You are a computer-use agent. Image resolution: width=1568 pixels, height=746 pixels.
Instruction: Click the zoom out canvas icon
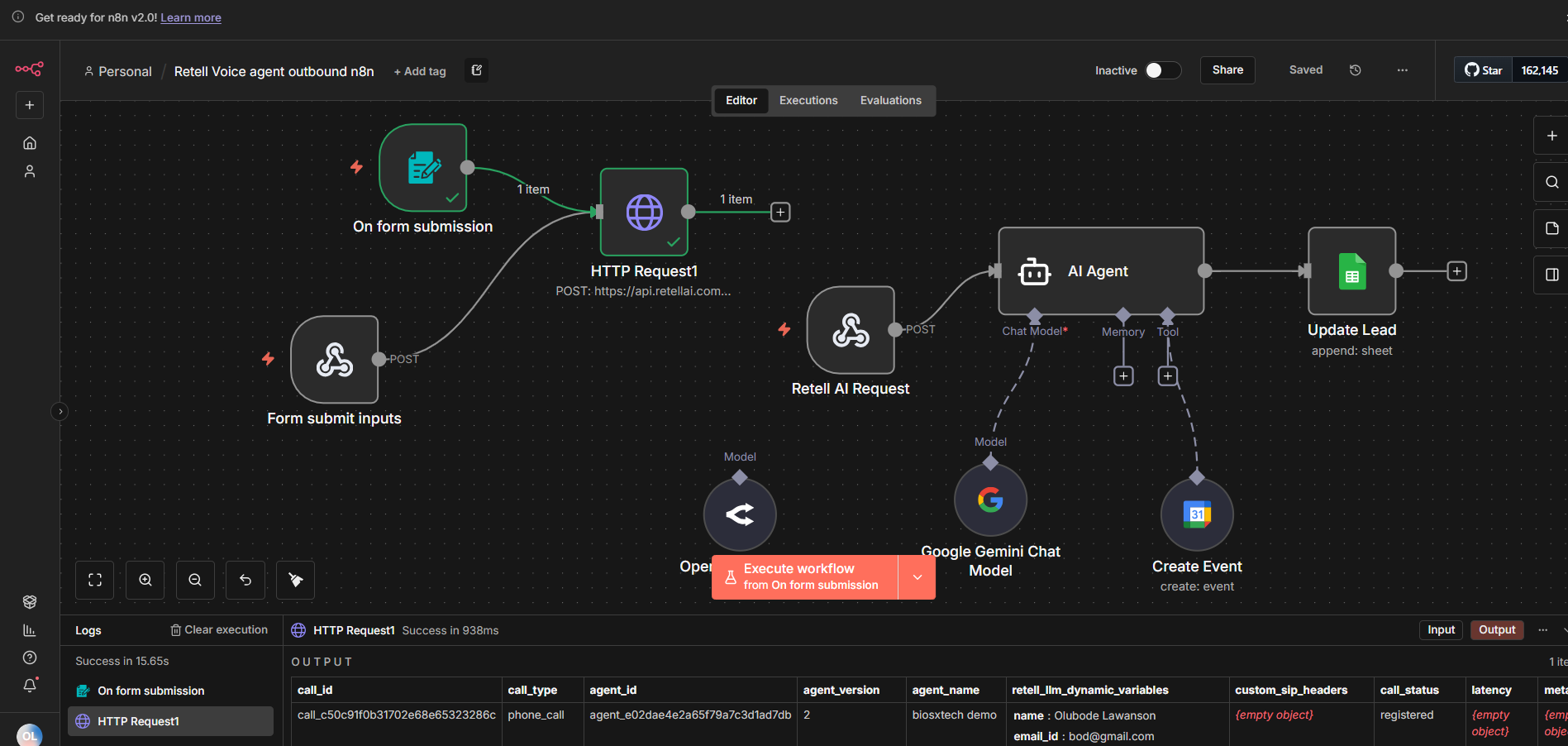coord(195,580)
